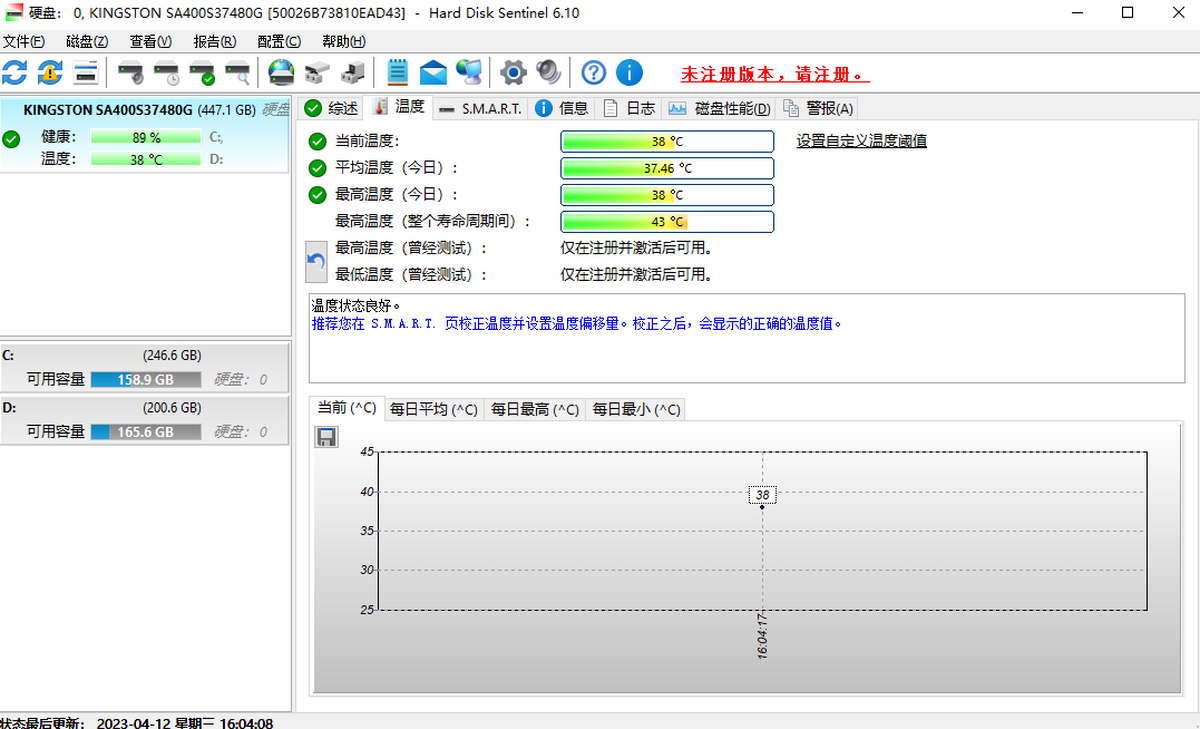This screenshot has width=1200, height=729.
Task: Click the 当前温度 38 °C bar
Action: [667, 141]
